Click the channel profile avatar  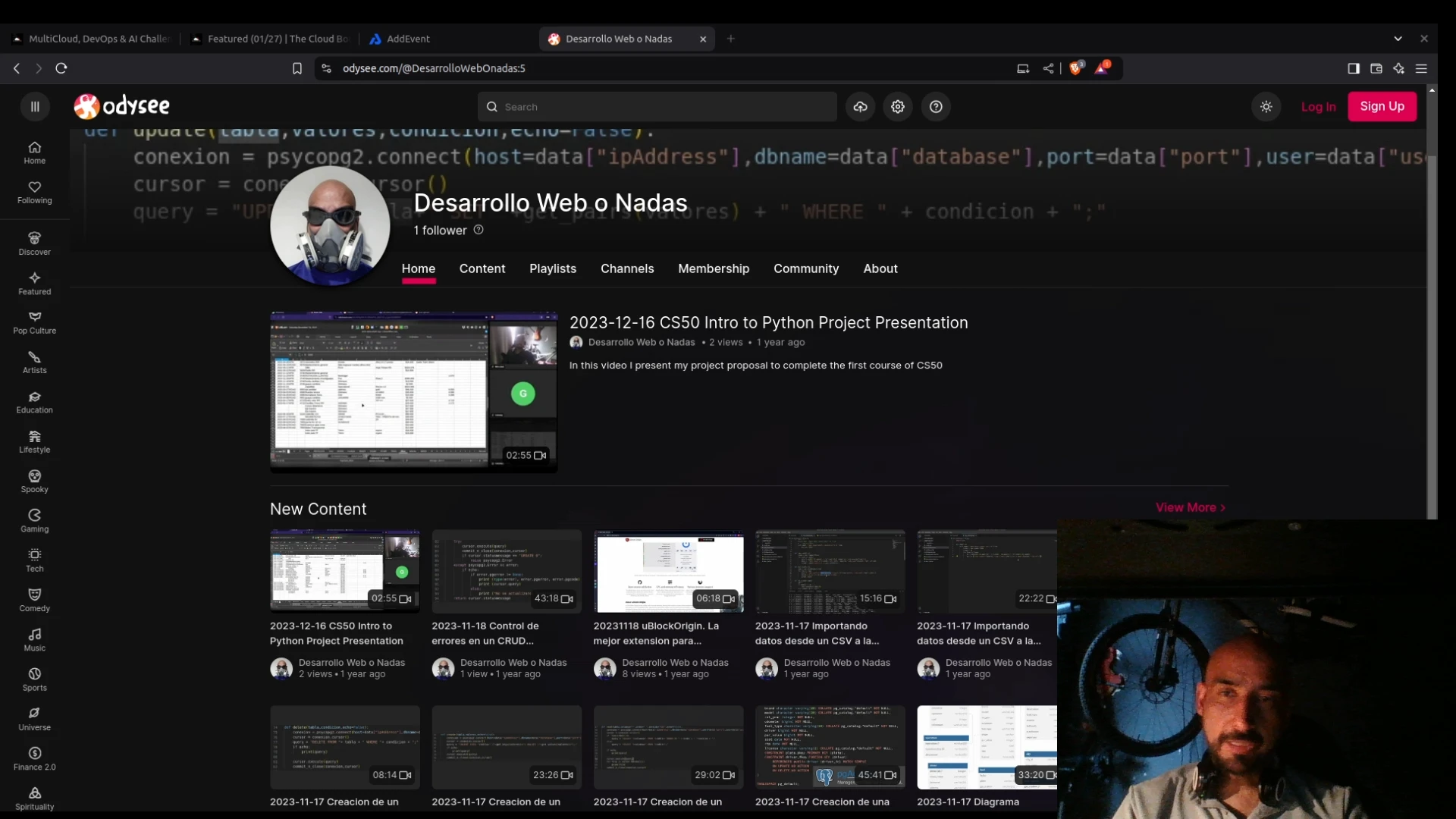click(330, 226)
